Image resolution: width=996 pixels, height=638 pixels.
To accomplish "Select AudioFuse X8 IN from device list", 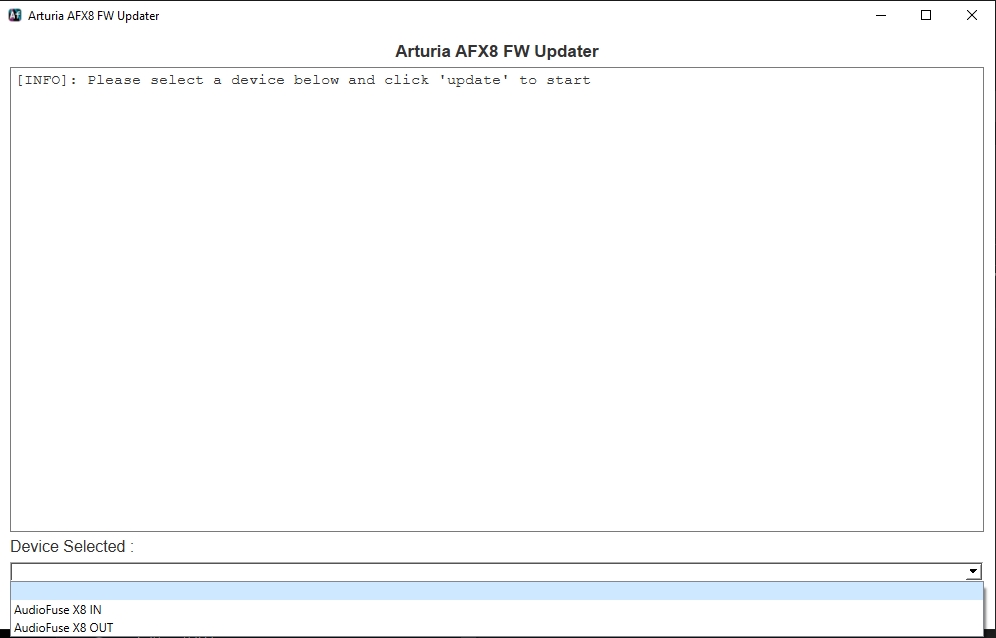I will pyautogui.click(x=497, y=609).
